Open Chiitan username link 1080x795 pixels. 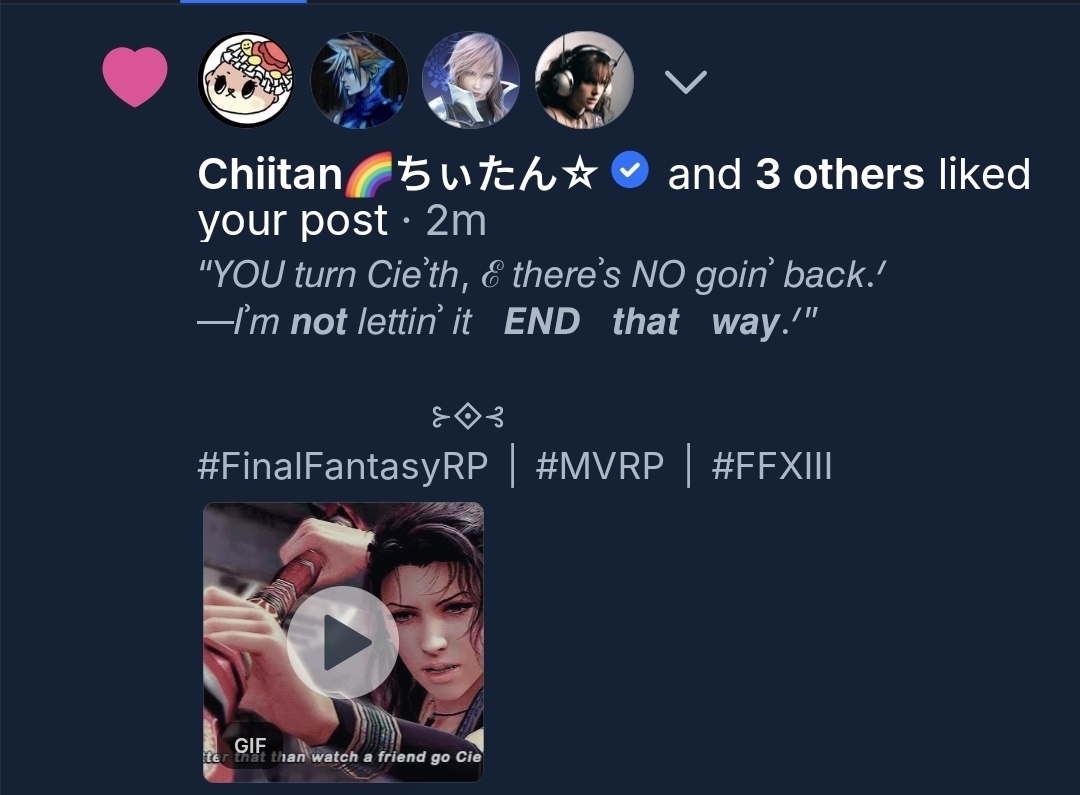397,173
